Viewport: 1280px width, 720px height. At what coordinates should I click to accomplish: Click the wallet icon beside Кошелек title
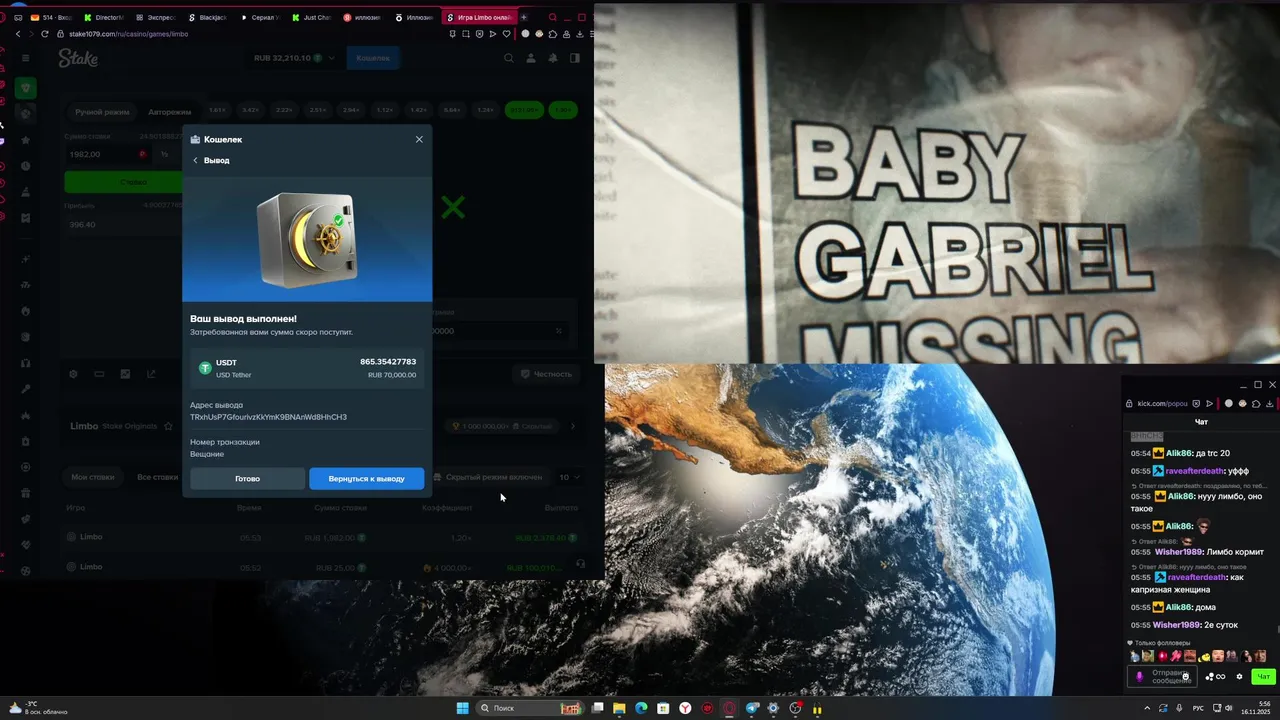[x=195, y=140]
